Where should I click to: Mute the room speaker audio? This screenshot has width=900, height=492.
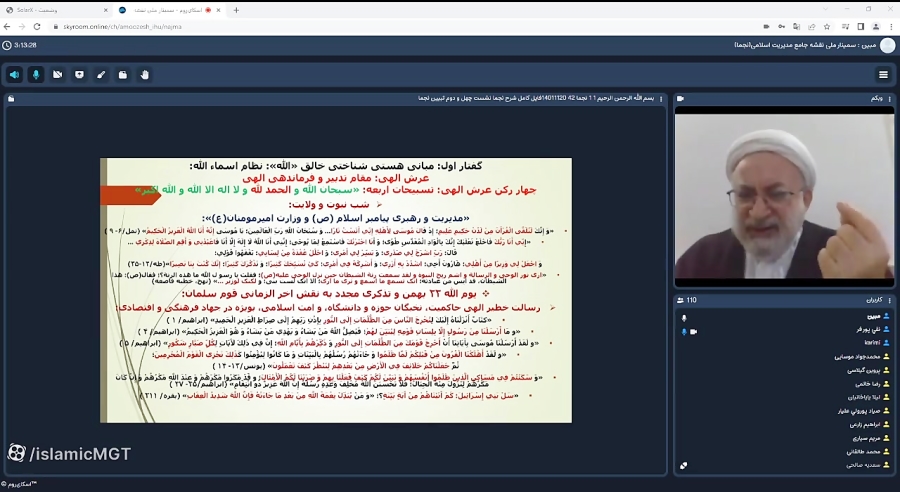click(14, 75)
